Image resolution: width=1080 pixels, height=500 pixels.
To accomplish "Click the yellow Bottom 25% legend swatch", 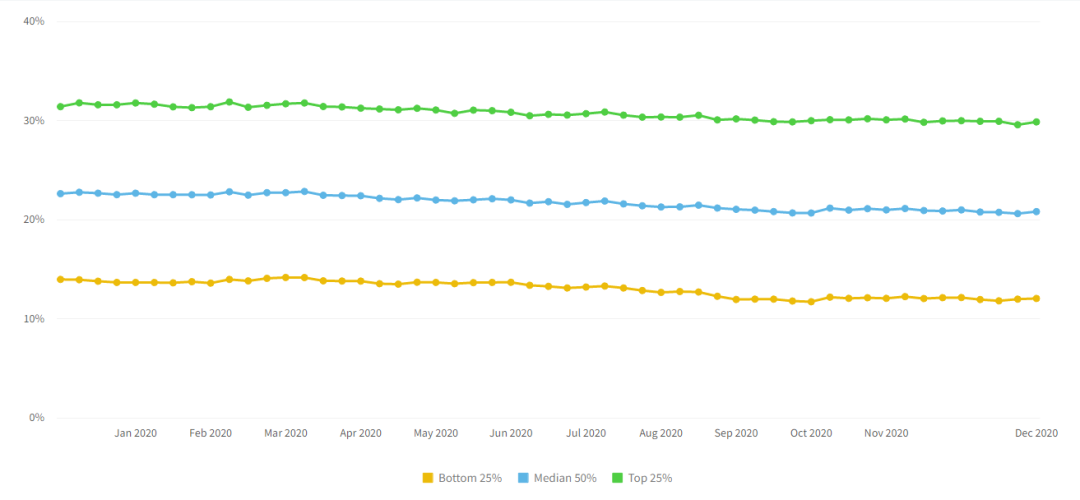I will point(428,478).
